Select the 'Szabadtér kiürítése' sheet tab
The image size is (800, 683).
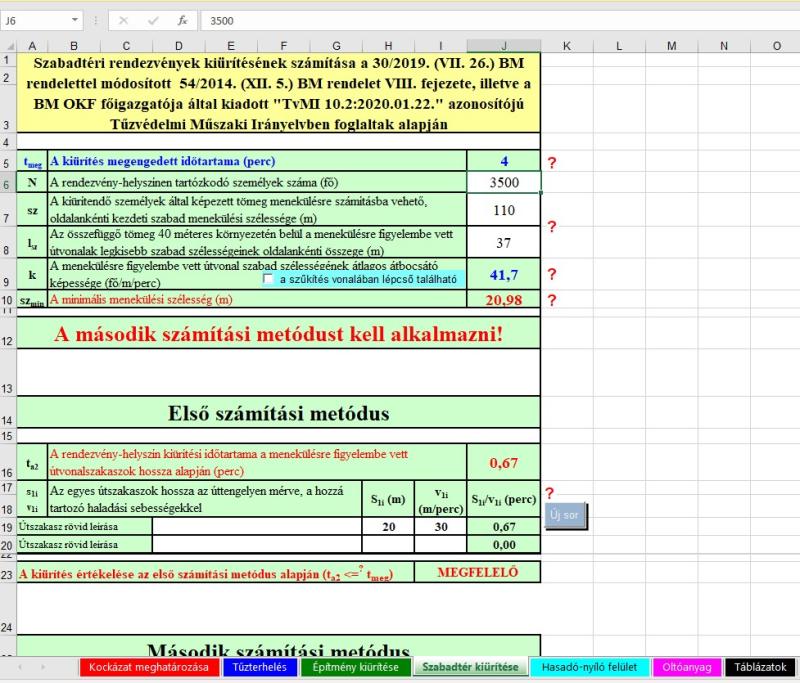470,667
